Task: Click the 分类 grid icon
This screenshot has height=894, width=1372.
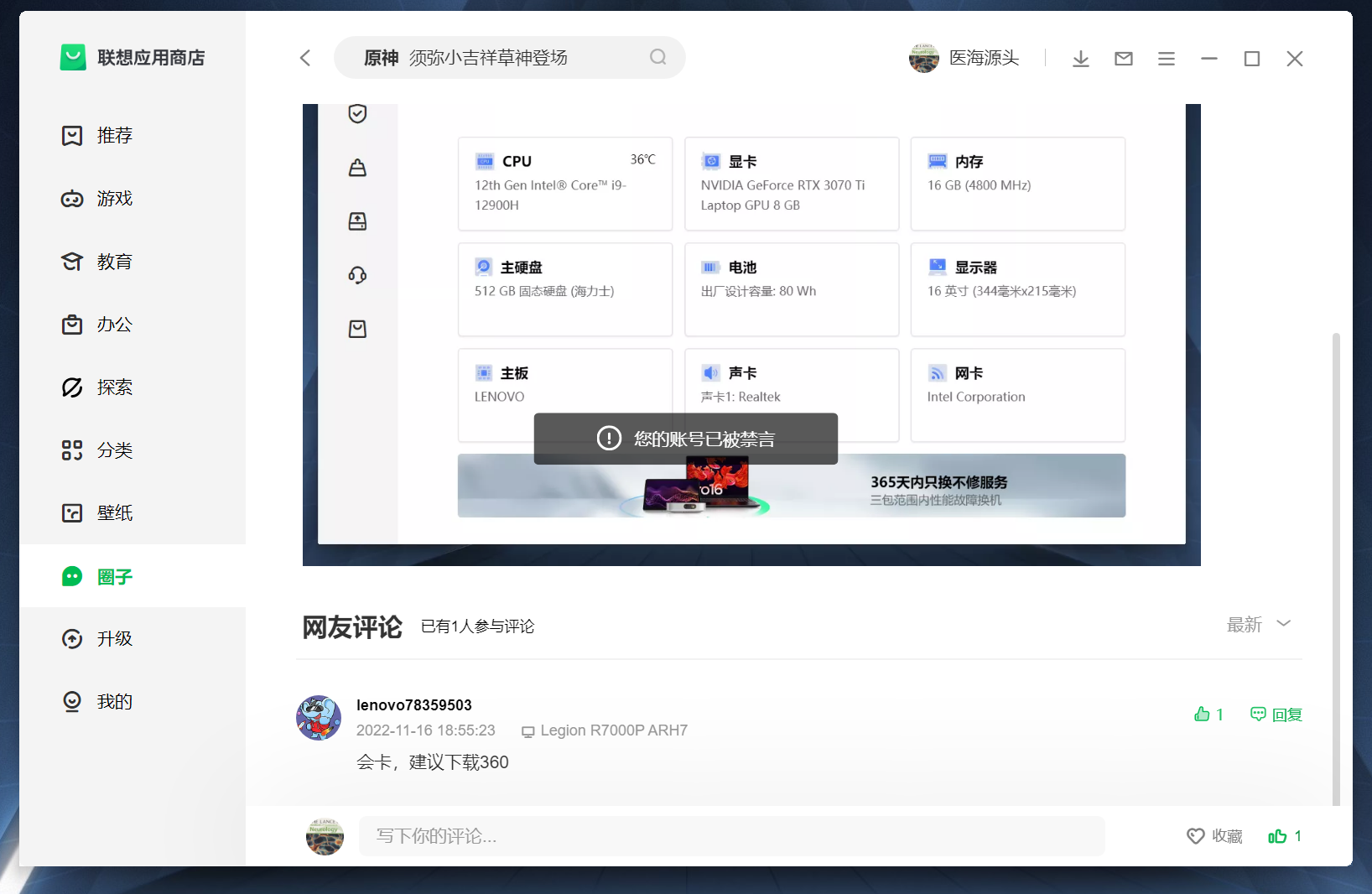Action: [x=72, y=450]
